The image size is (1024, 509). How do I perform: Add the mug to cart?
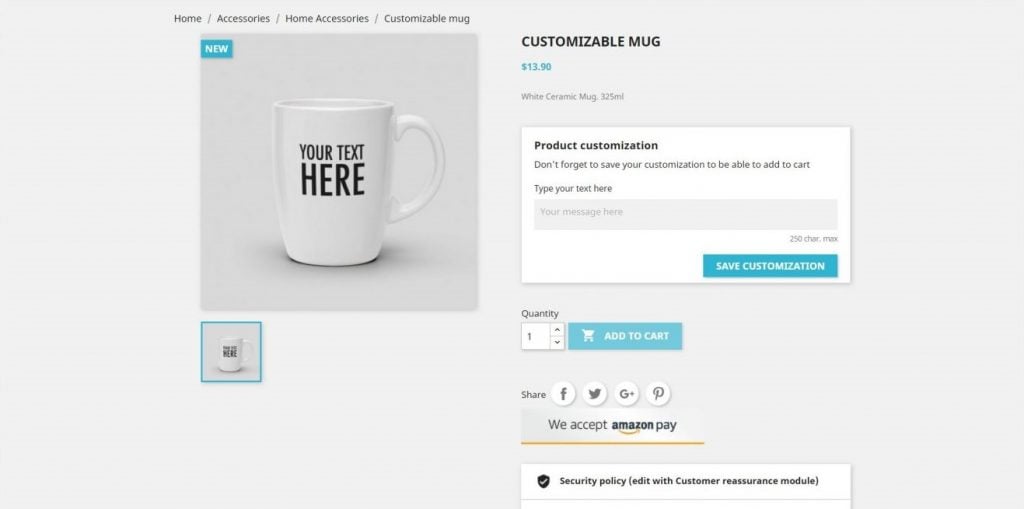[625, 336]
